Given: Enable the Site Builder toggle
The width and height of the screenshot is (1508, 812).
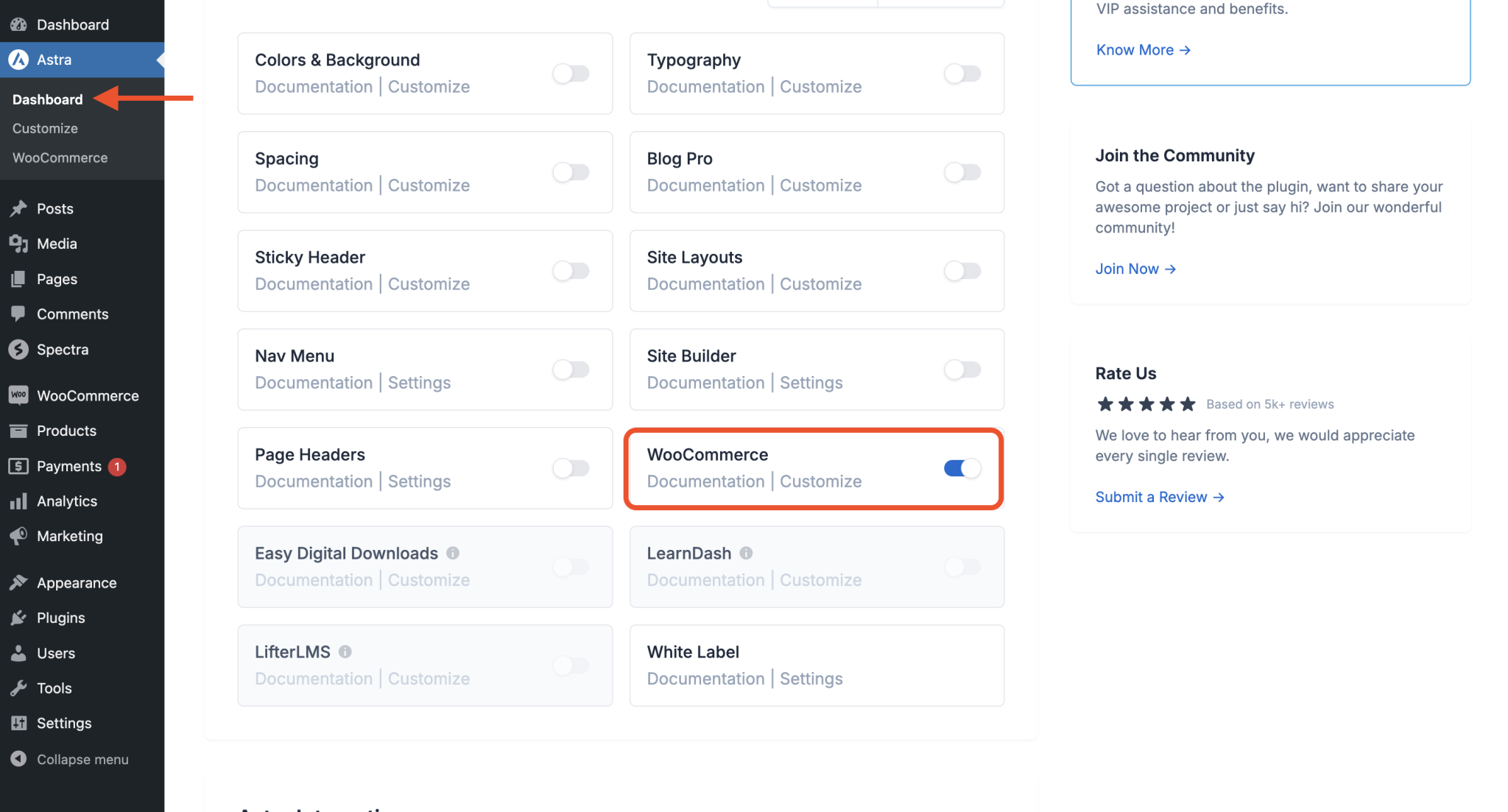Looking at the screenshot, I should 962,370.
